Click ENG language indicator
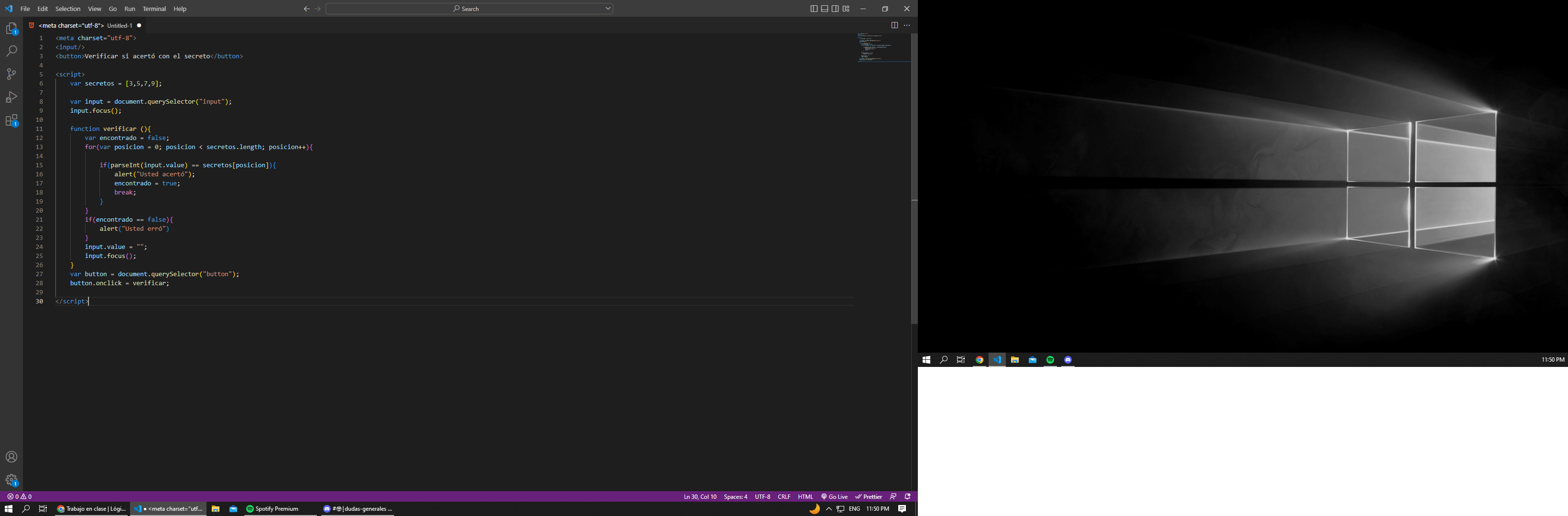 [855, 509]
